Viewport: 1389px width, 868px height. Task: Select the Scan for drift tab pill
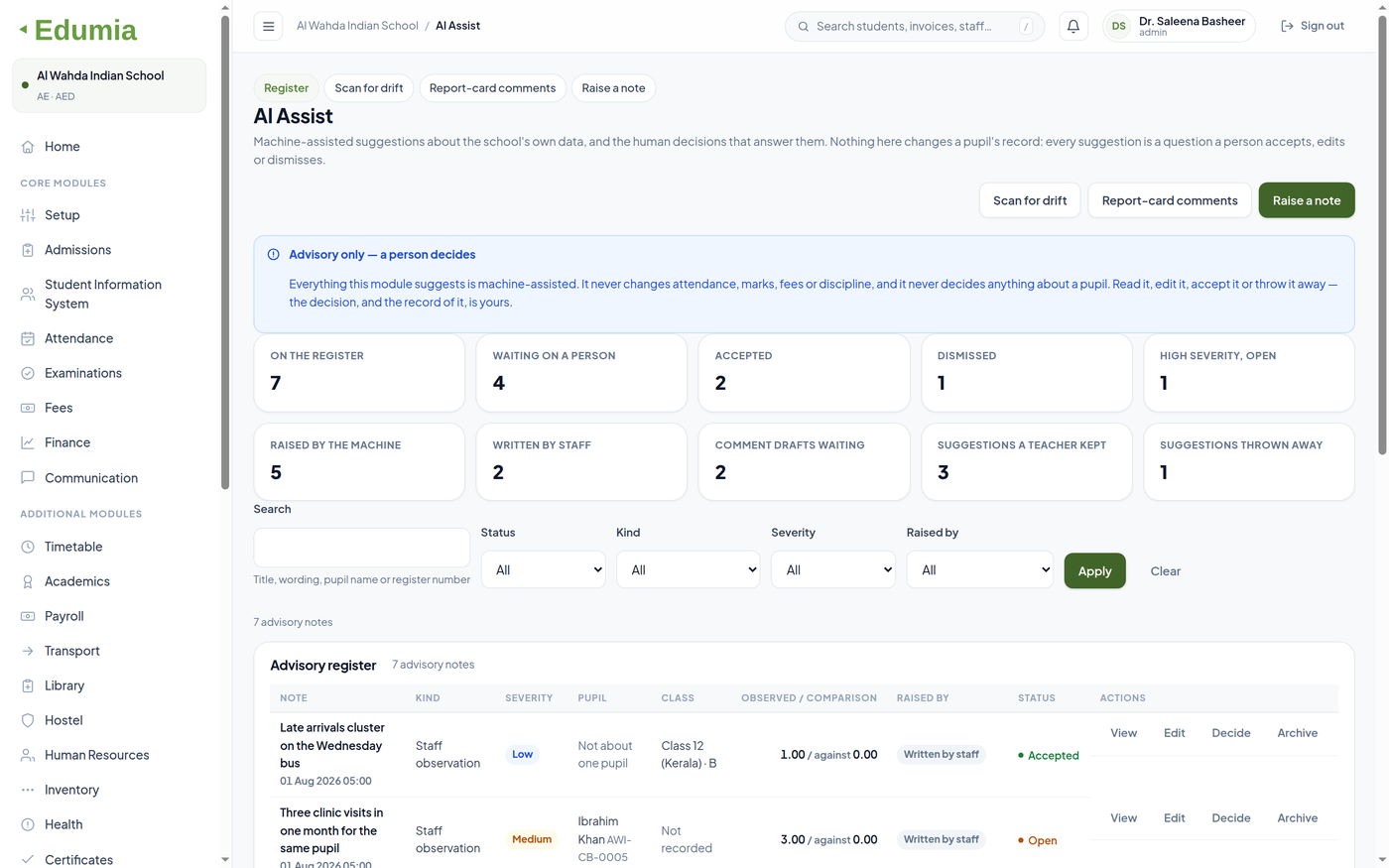[369, 88]
